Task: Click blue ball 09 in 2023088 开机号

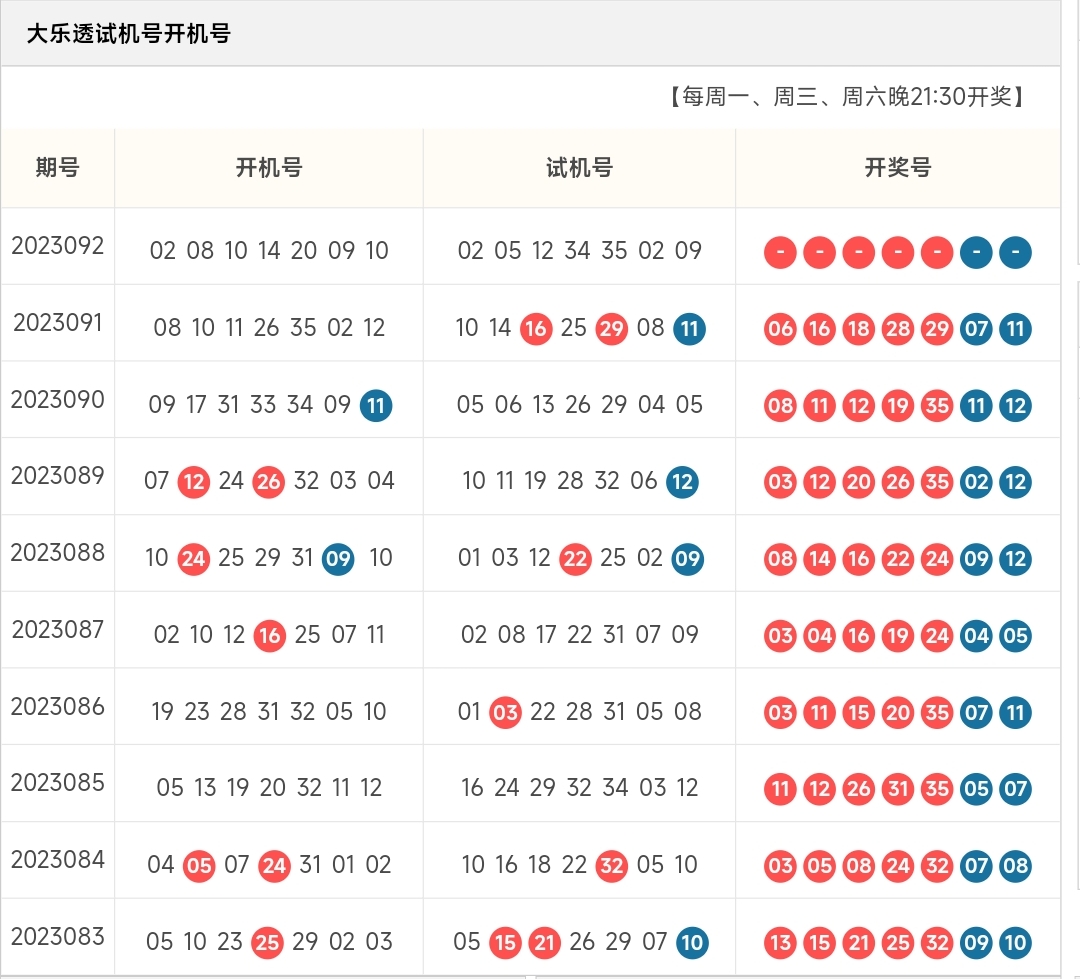Action: click(338, 559)
